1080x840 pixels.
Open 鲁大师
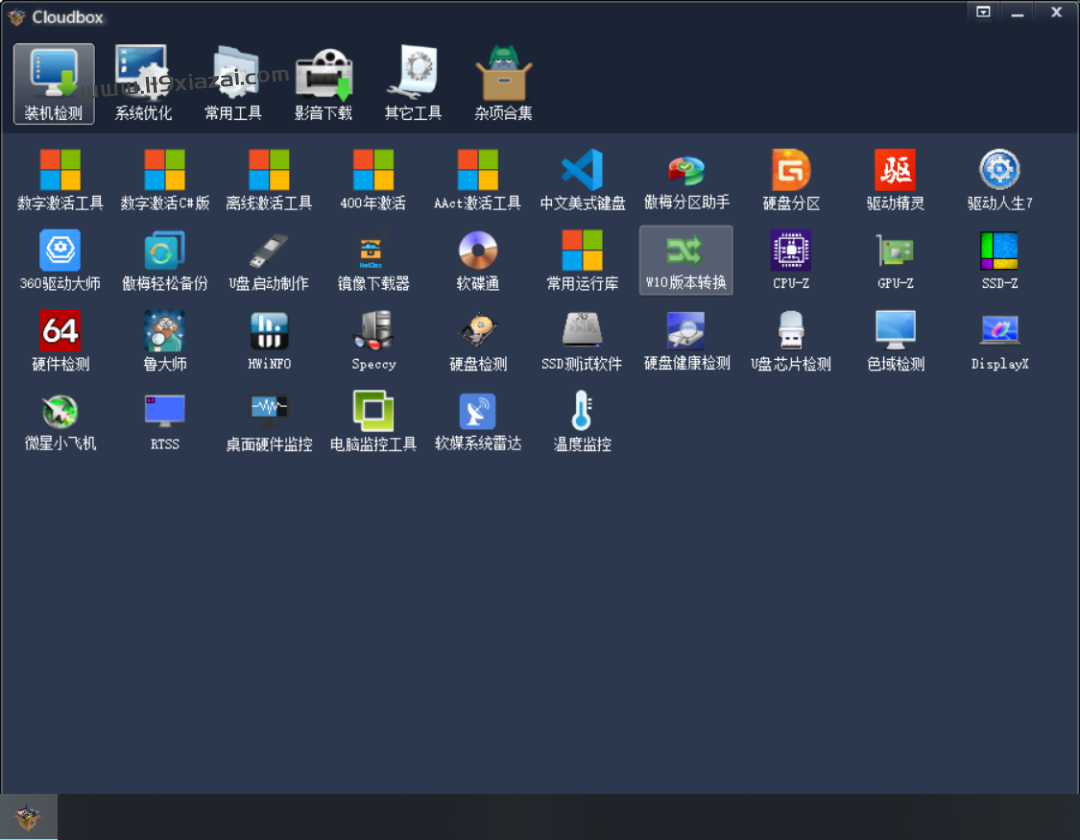pyautogui.click(x=165, y=341)
